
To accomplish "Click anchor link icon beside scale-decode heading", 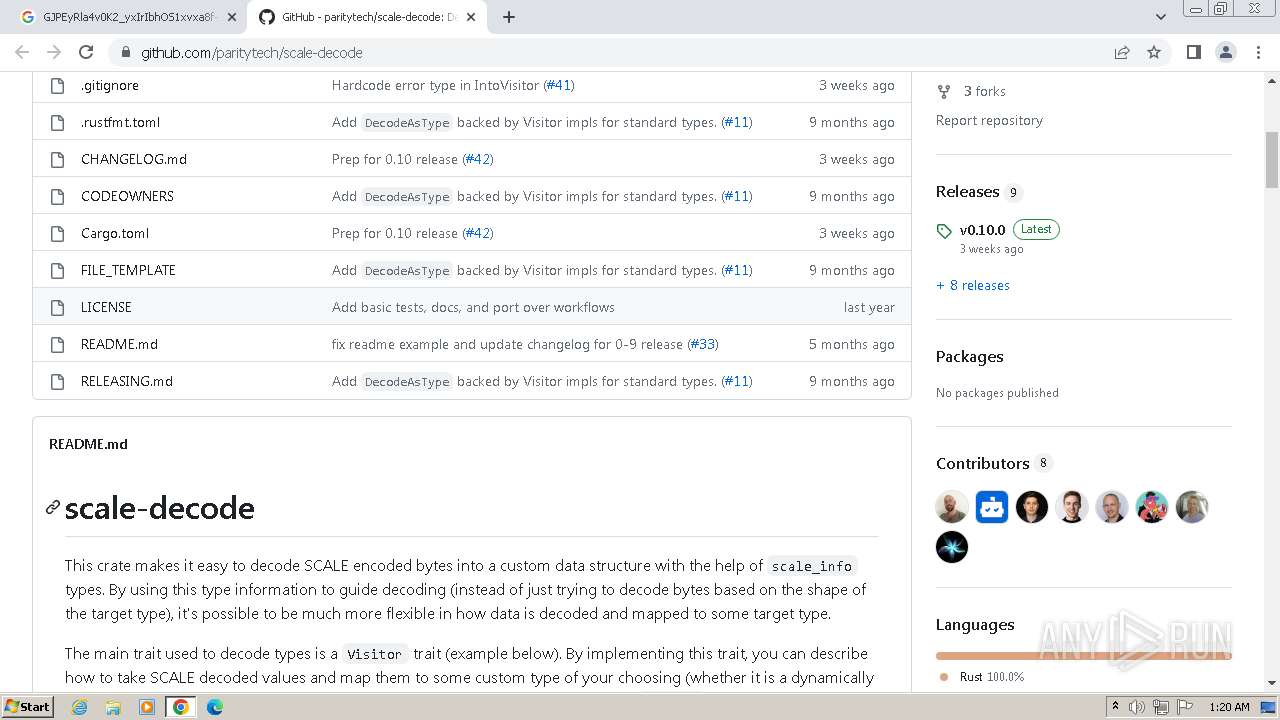I will [53, 508].
